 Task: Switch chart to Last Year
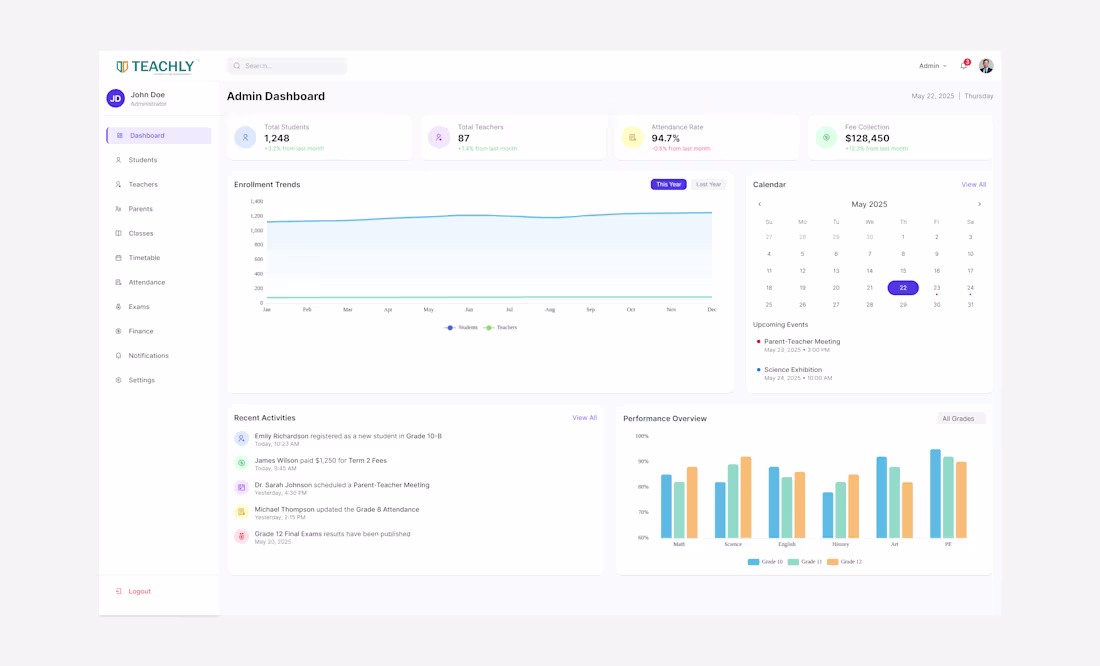click(x=708, y=185)
